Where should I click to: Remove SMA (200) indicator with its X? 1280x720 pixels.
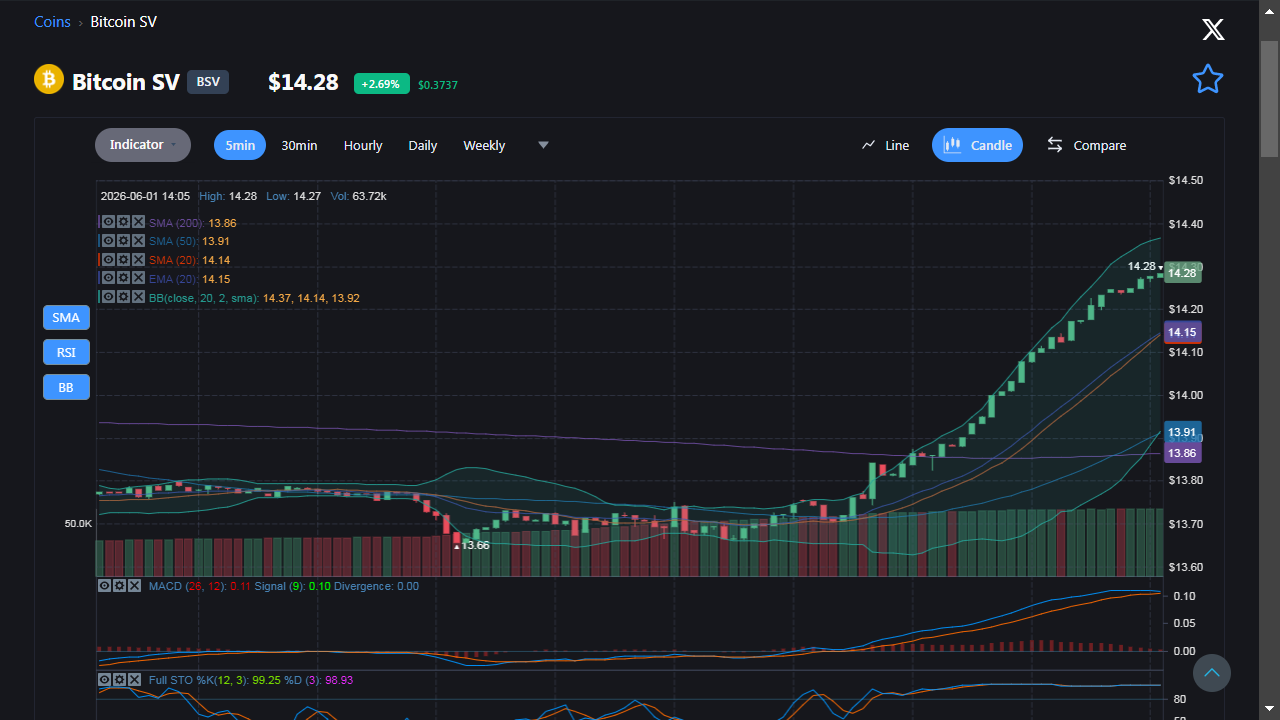138,222
